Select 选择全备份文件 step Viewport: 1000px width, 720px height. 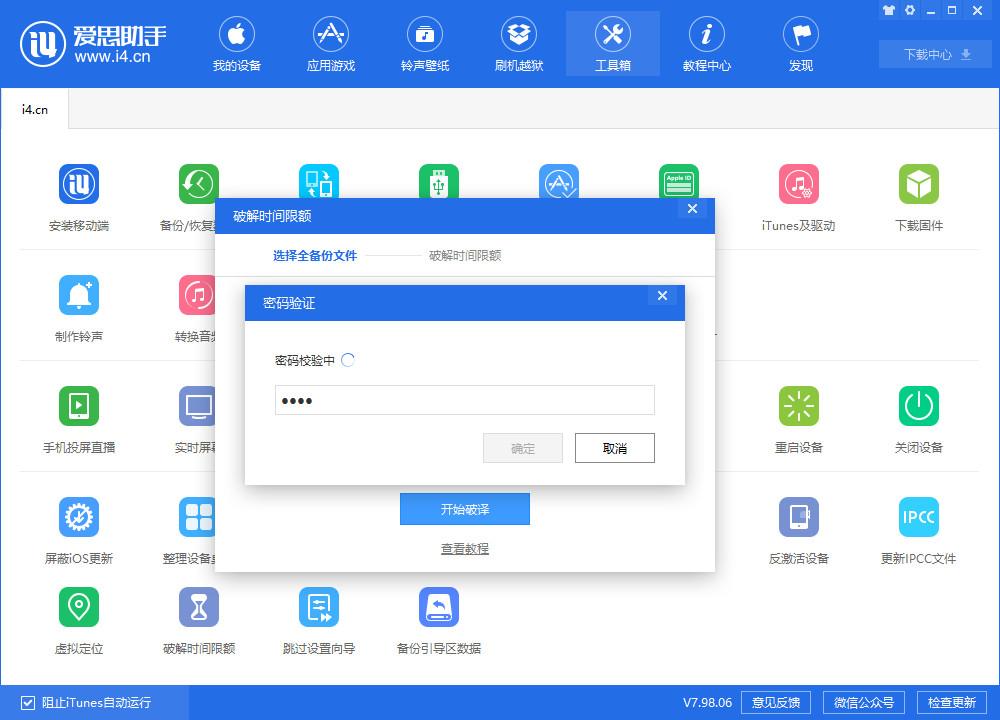(315, 256)
